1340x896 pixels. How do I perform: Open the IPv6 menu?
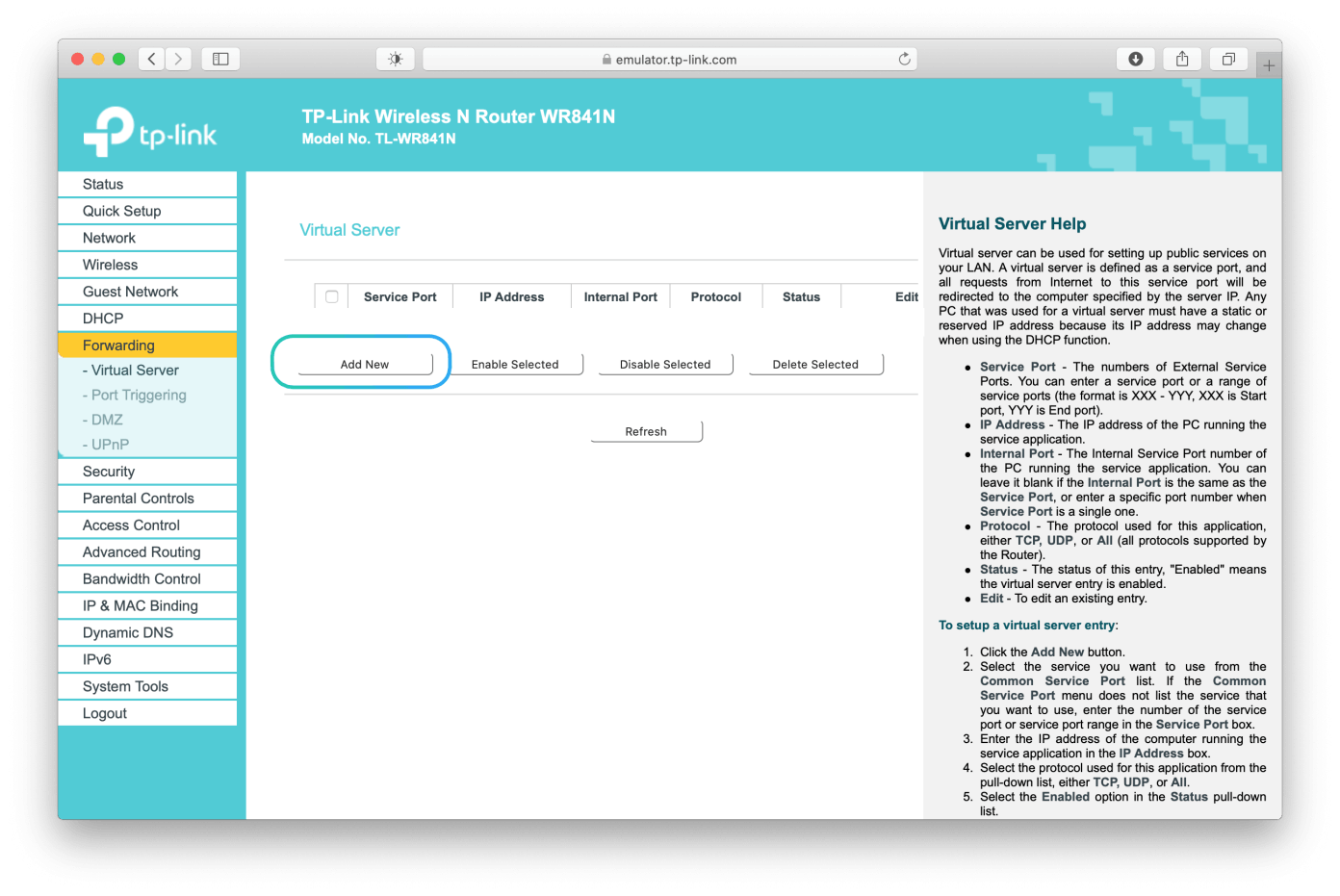(147, 660)
